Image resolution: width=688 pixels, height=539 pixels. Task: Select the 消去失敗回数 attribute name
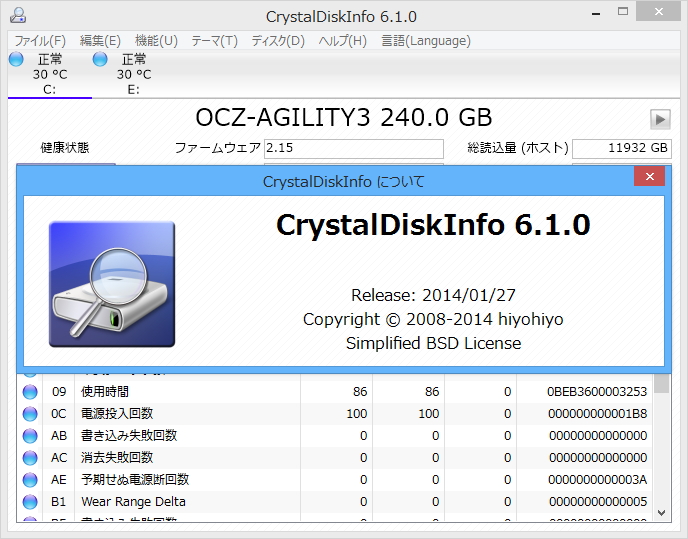(x=117, y=457)
